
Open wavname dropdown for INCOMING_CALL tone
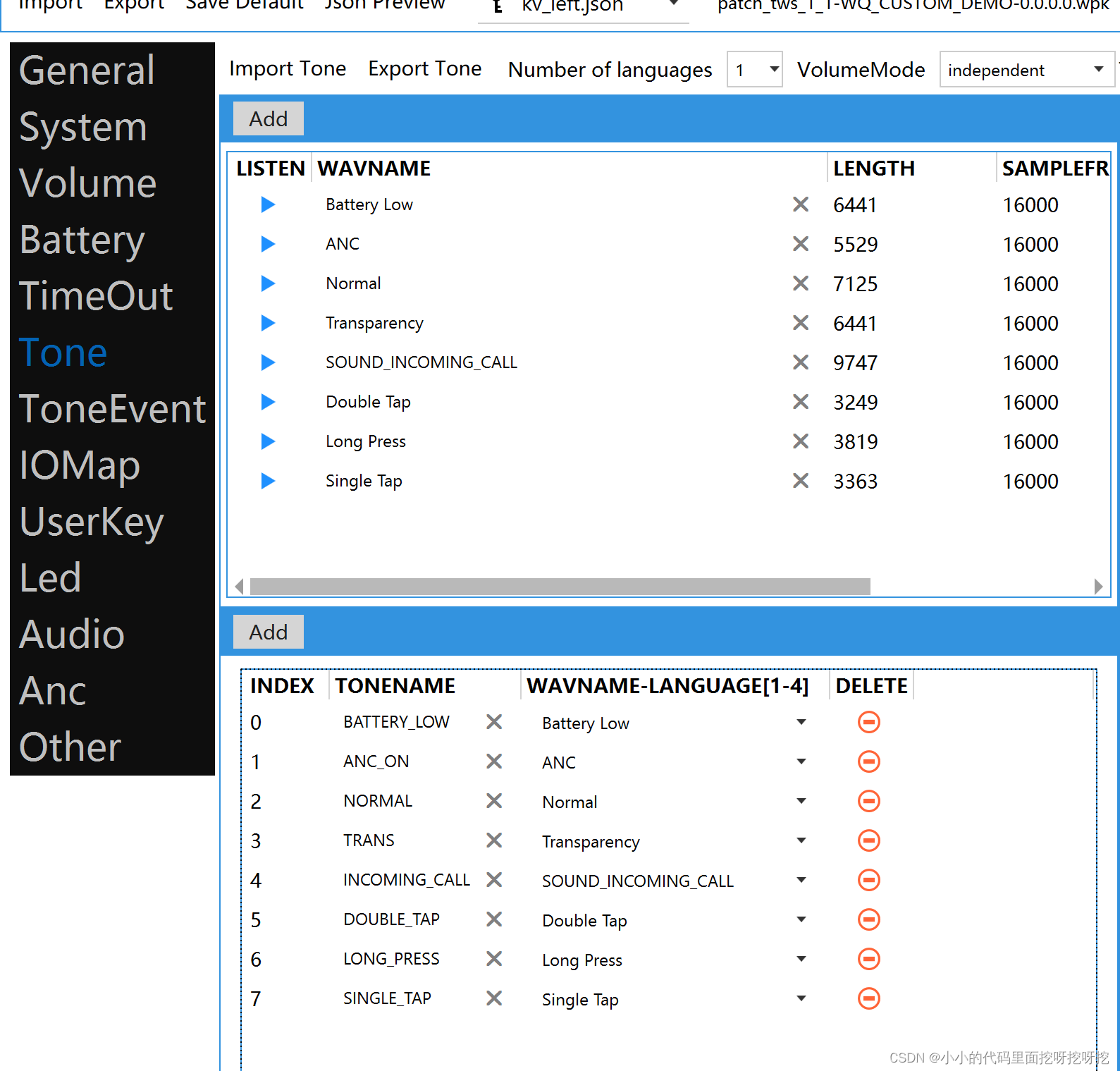pyautogui.click(x=801, y=880)
